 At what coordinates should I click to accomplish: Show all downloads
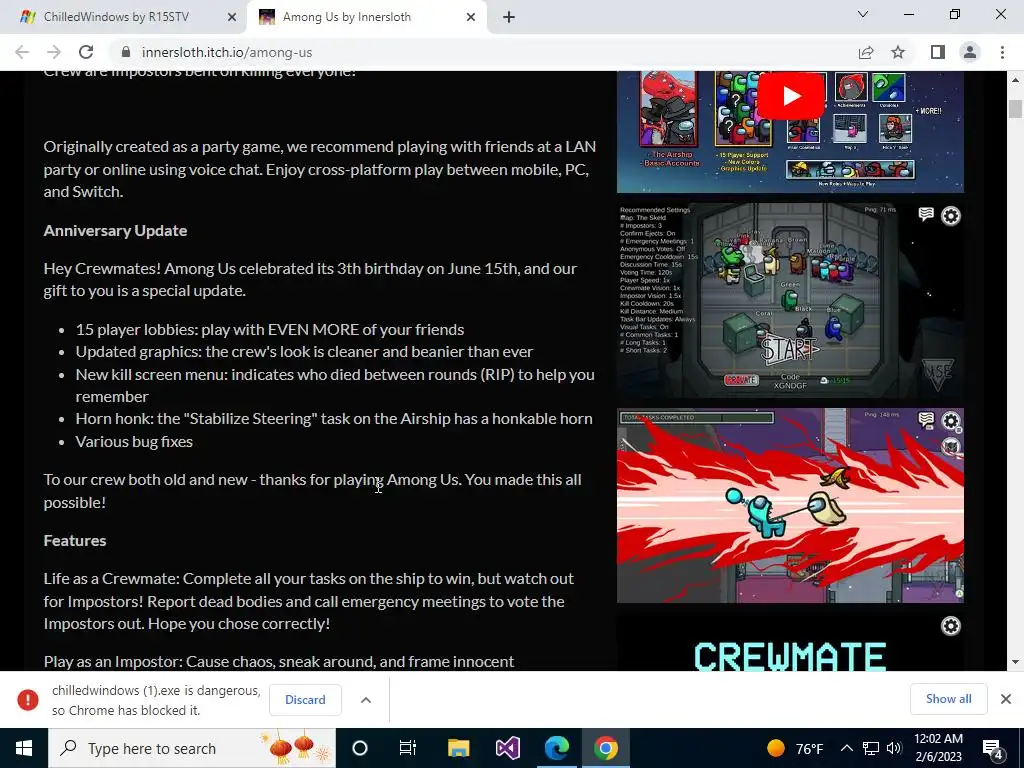(948, 699)
